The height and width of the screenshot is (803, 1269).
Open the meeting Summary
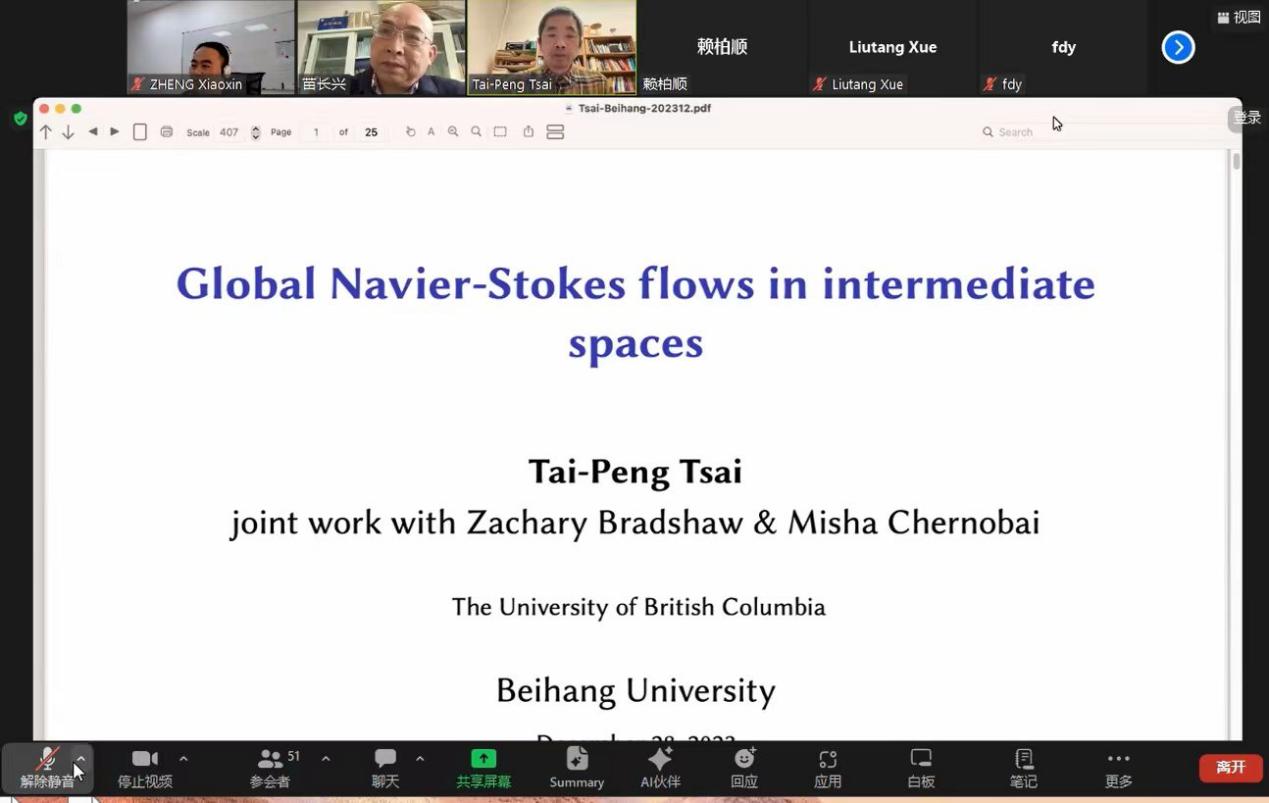coord(576,767)
